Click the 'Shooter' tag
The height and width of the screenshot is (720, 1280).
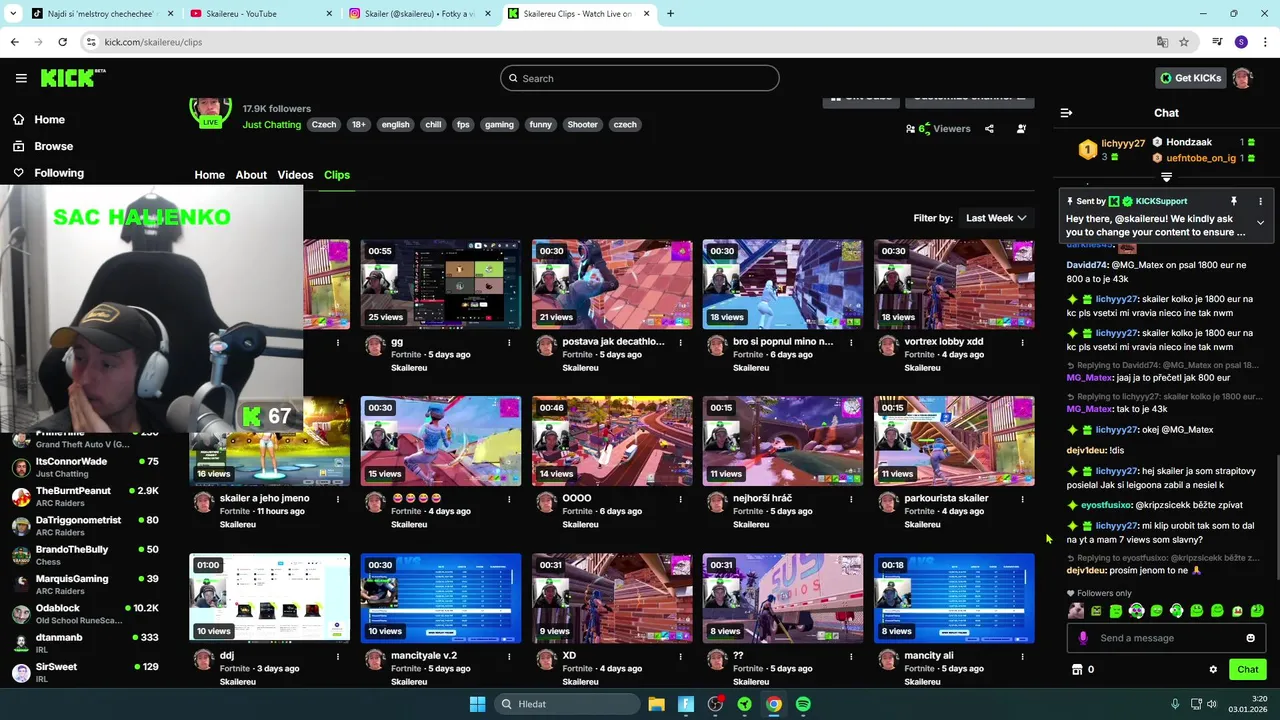[x=582, y=125]
